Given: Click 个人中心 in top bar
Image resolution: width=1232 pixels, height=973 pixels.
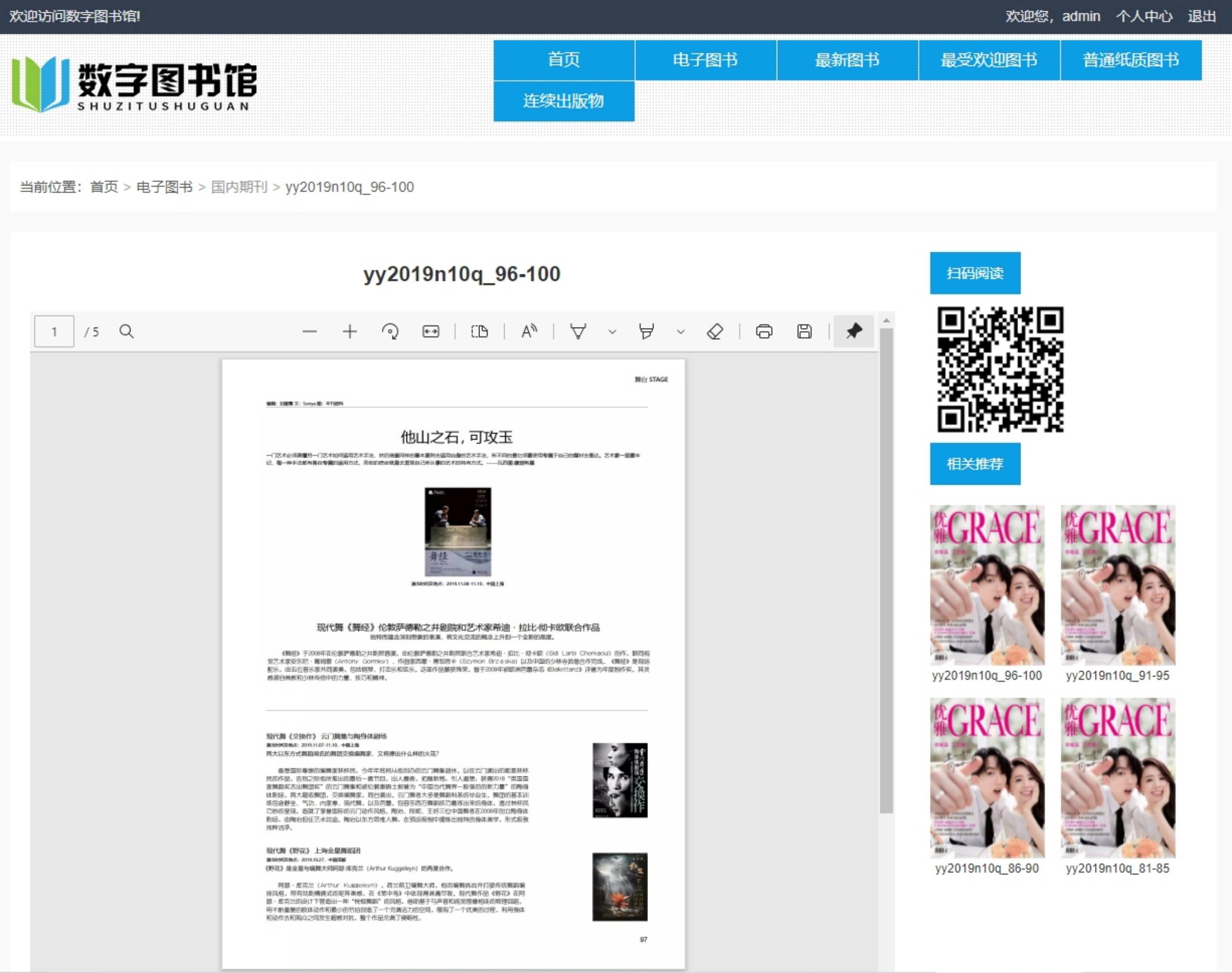Looking at the screenshot, I should pyautogui.click(x=1144, y=16).
